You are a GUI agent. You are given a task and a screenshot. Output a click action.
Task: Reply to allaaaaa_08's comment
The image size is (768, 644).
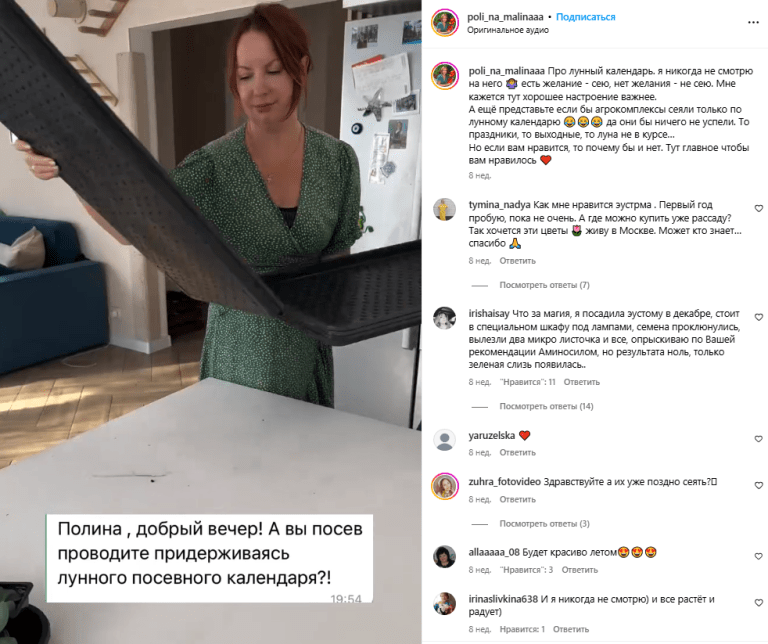pyautogui.click(x=579, y=570)
